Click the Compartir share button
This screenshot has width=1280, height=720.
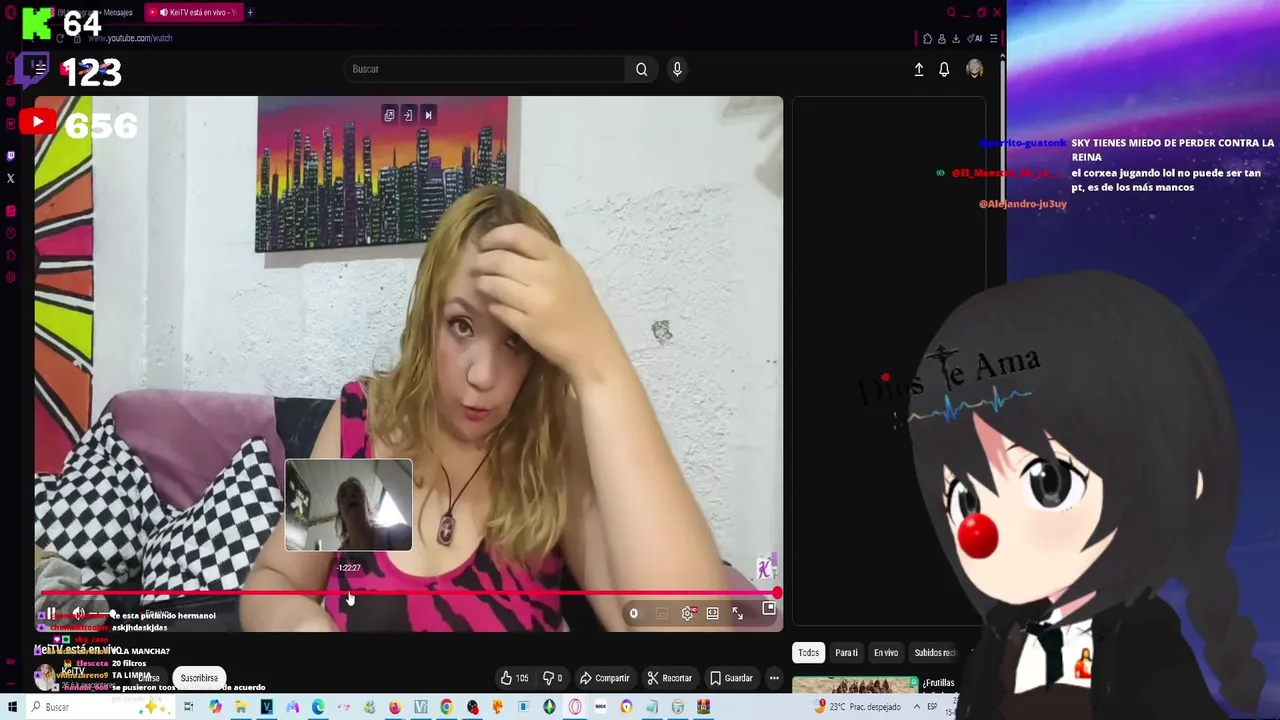pos(604,678)
